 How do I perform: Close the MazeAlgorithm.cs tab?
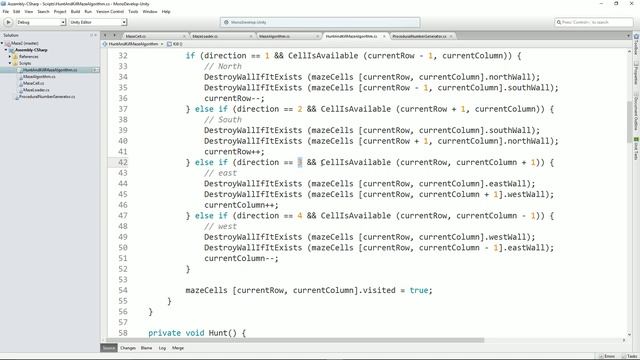317,36
